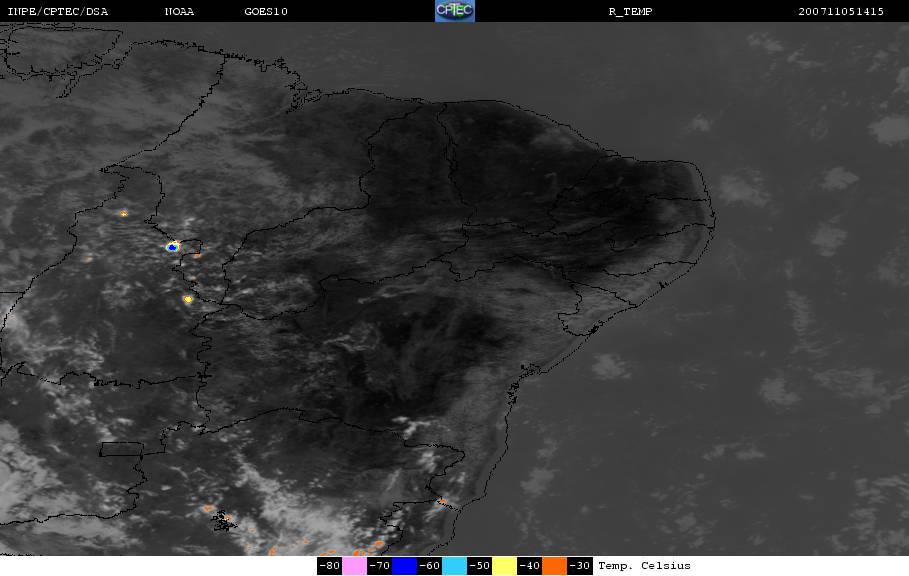Click the -30 legend value
Viewport: 909px width, 576px height.
pyautogui.click(x=579, y=566)
